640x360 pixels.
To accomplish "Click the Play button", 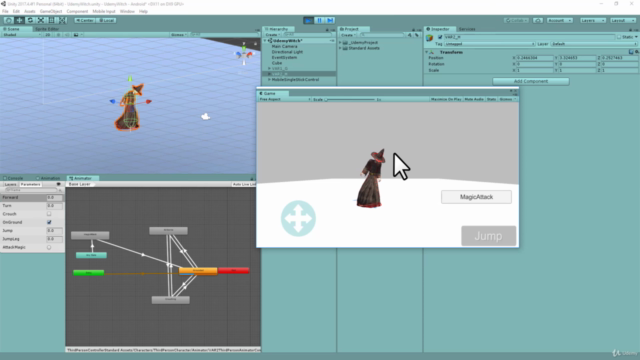I will (309, 20).
